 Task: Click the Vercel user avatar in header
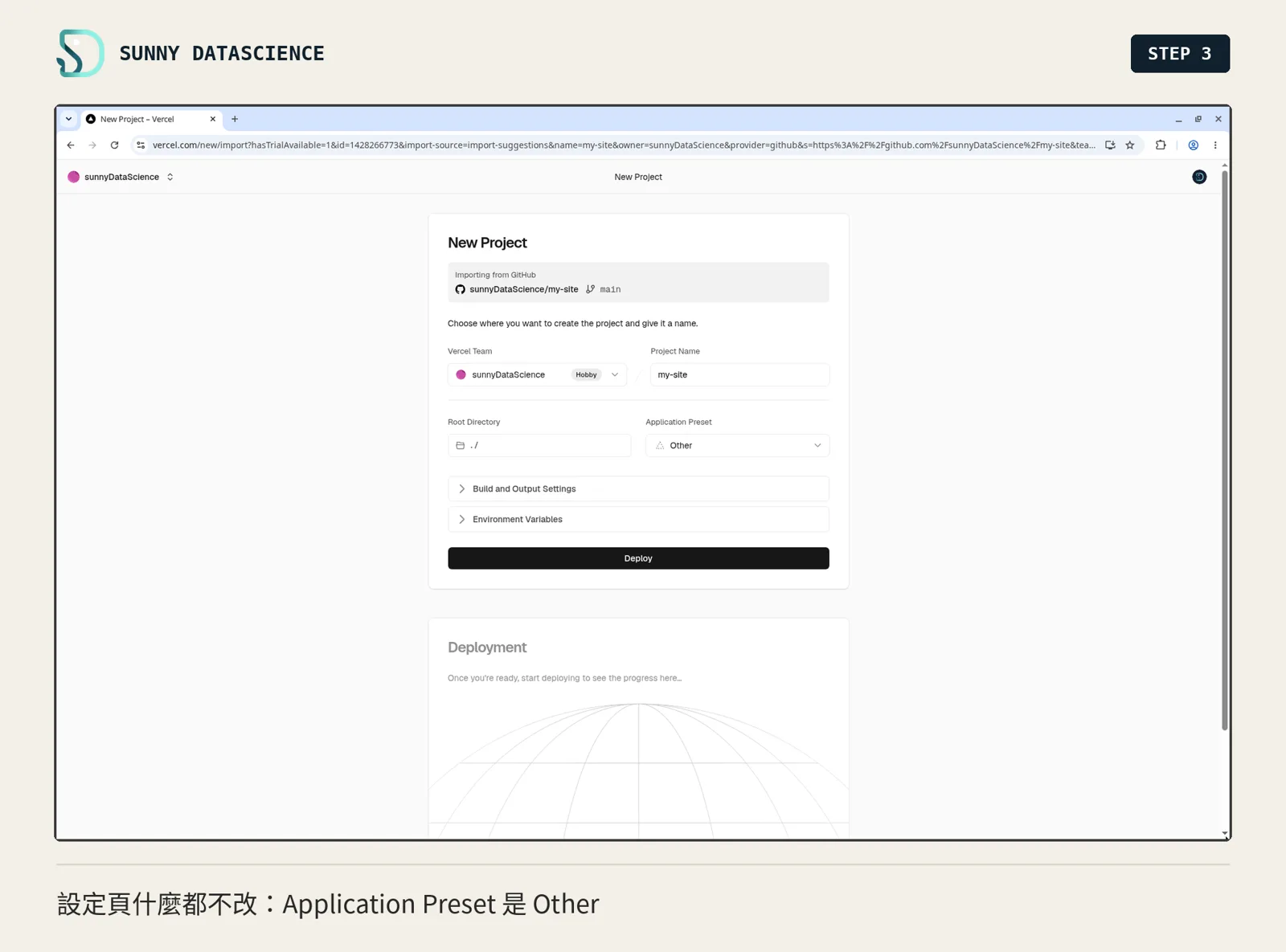[x=1199, y=177]
